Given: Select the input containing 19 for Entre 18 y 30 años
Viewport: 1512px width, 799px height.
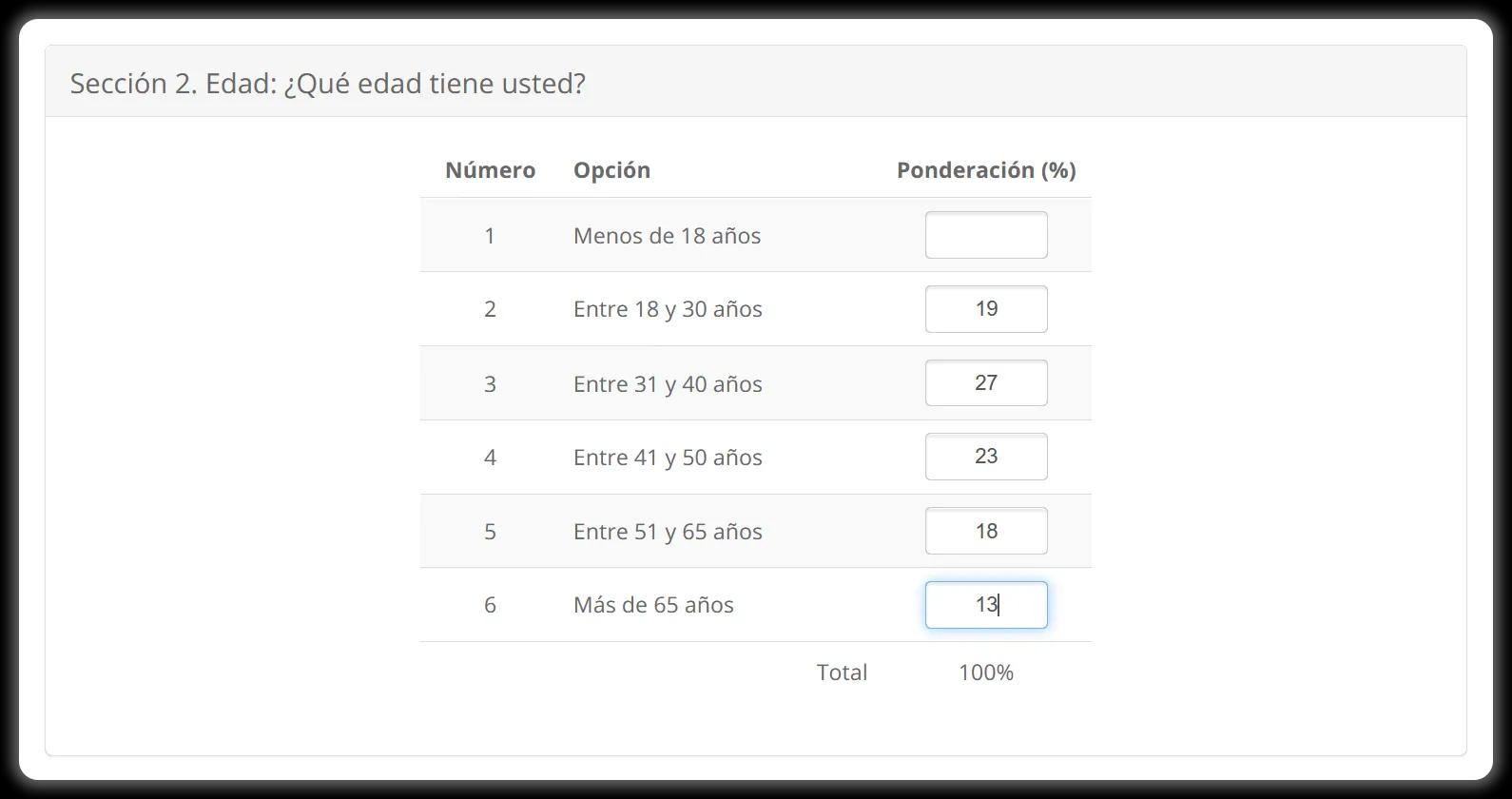Looking at the screenshot, I should coord(985,308).
